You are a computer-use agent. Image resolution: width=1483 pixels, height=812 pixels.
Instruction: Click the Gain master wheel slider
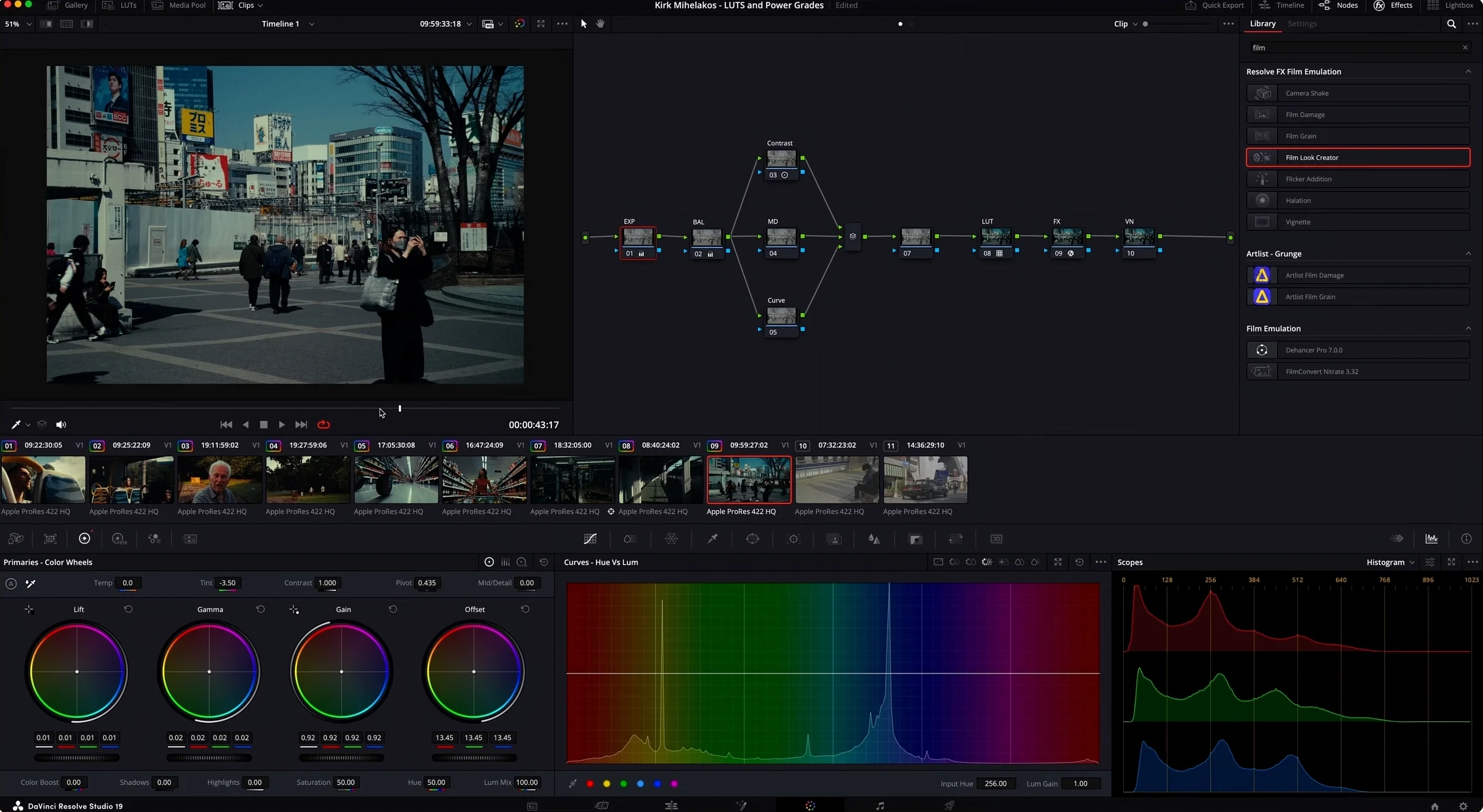(341, 758)
